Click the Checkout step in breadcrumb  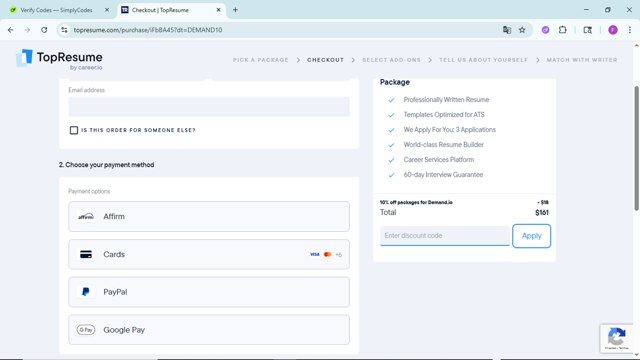pyautogui.click(x=325, y=60)
